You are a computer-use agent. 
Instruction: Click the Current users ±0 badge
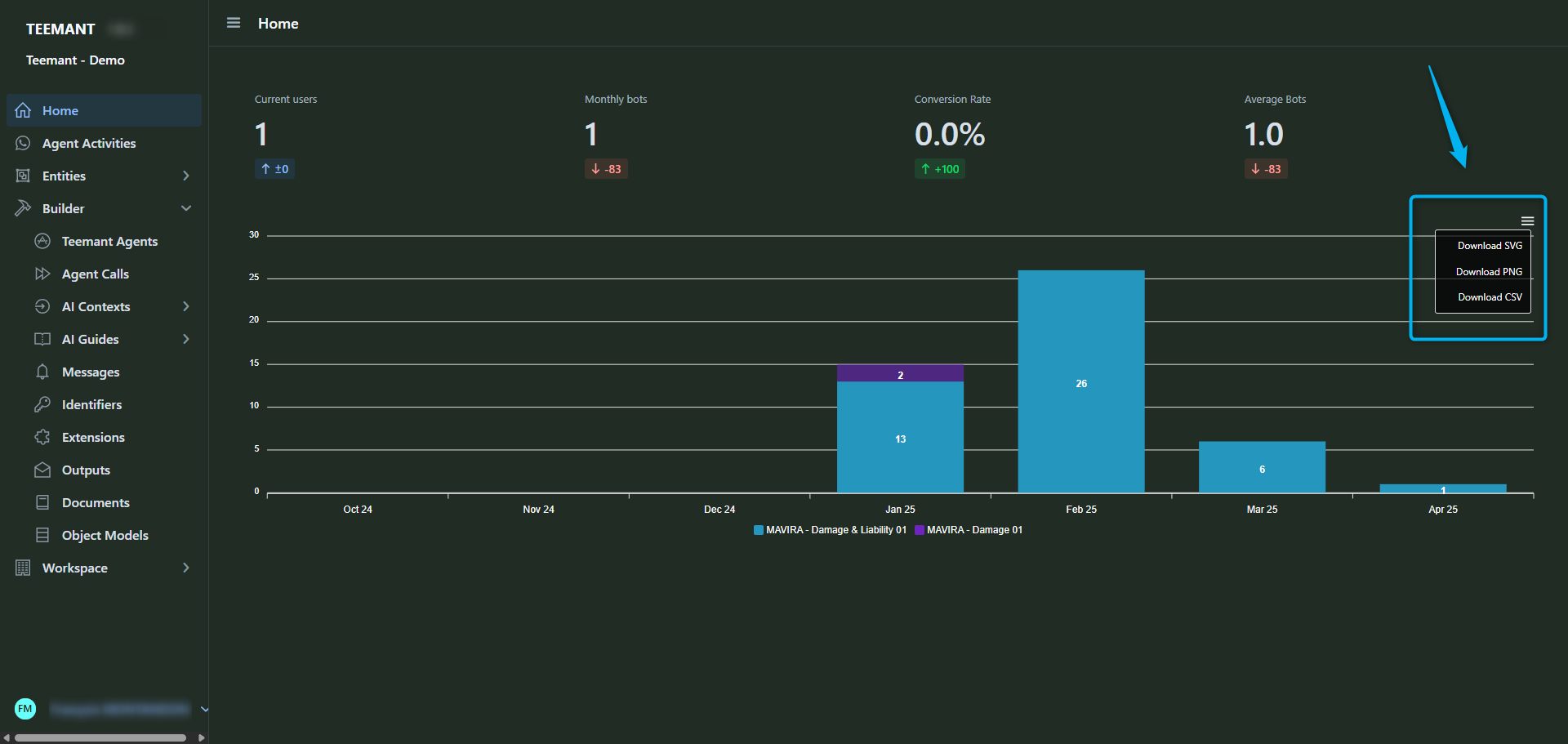click(274, 169)
